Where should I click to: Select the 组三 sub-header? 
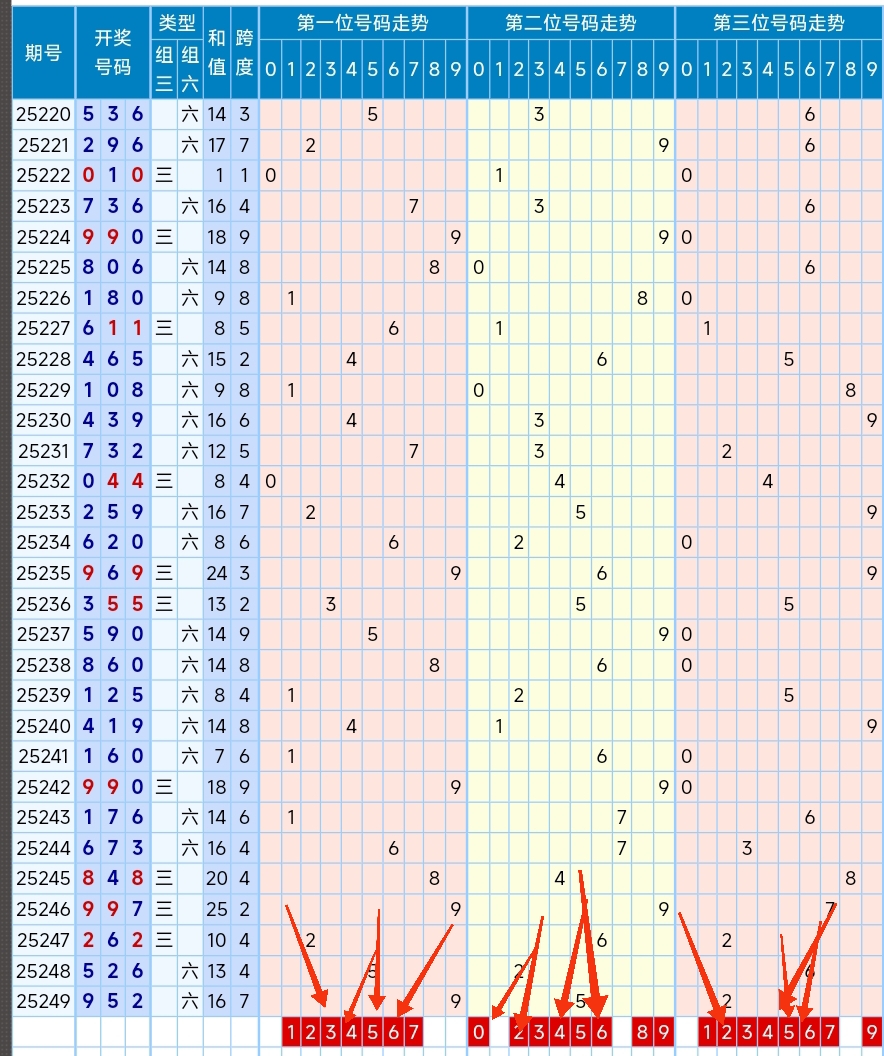coord(164,69)
